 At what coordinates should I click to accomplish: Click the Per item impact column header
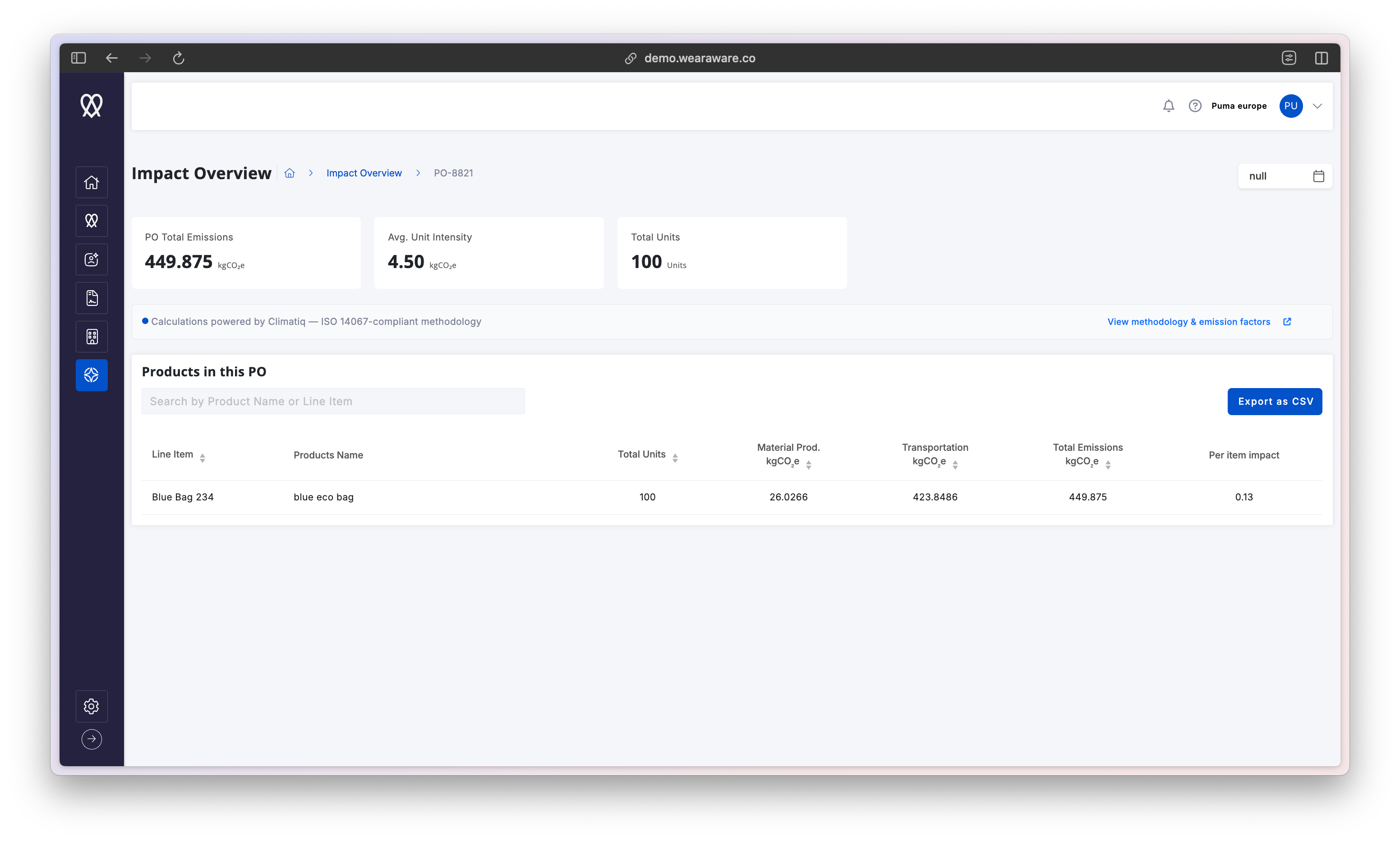click(1243, 455)
